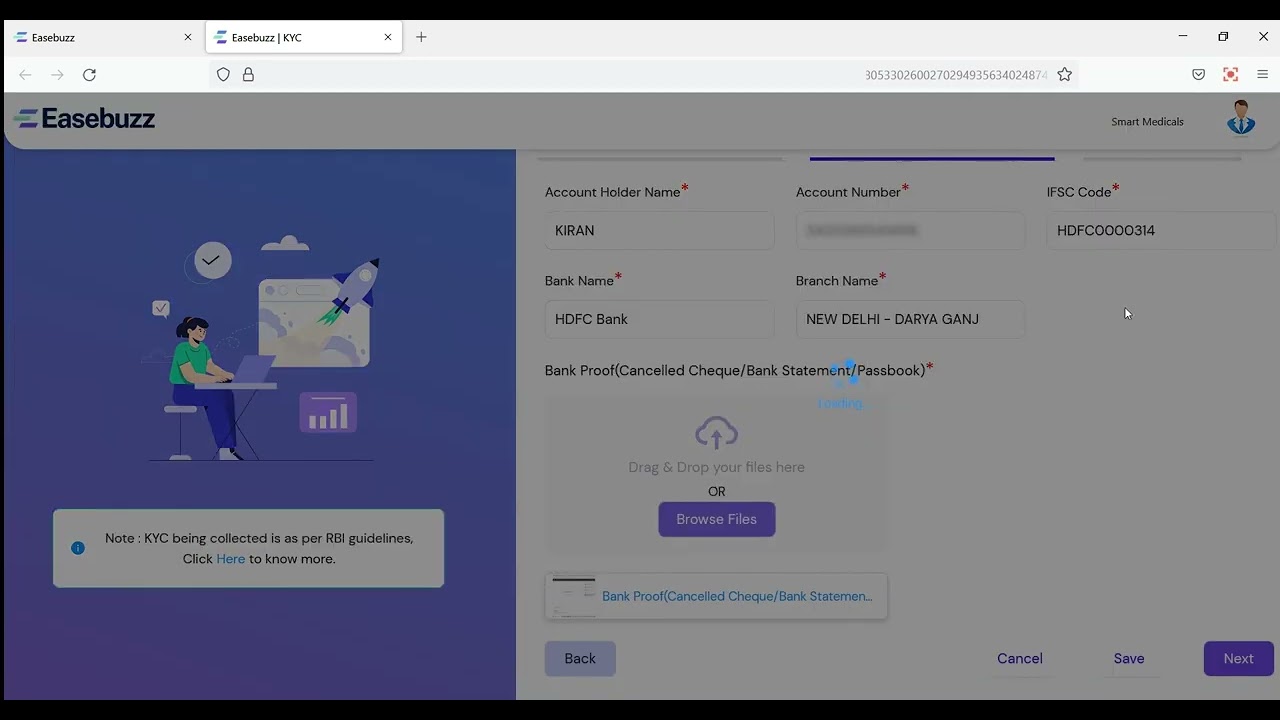Click the info icon in the note
Image resolution: width=1280 pixels, height=720 pixels.
[78, 548]
